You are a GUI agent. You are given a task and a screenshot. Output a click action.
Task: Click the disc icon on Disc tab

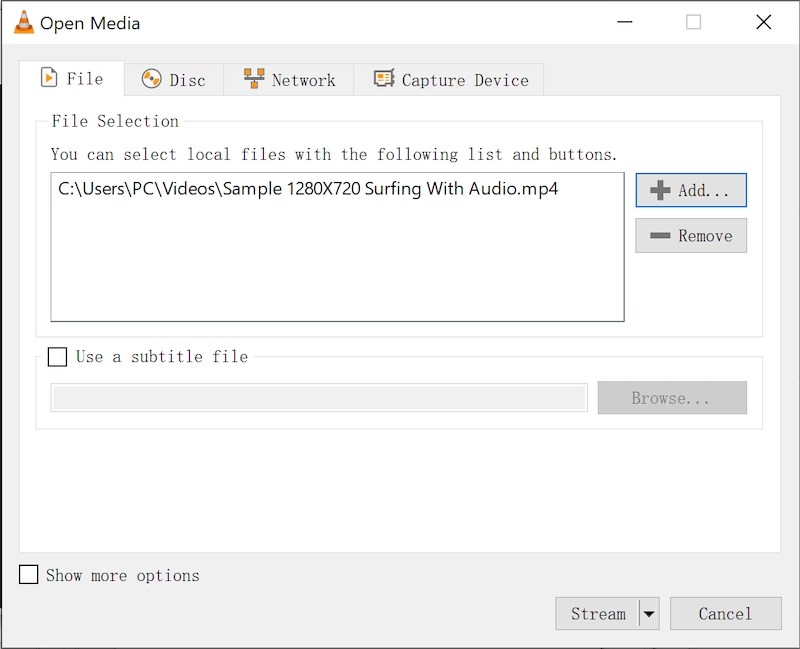152,80
